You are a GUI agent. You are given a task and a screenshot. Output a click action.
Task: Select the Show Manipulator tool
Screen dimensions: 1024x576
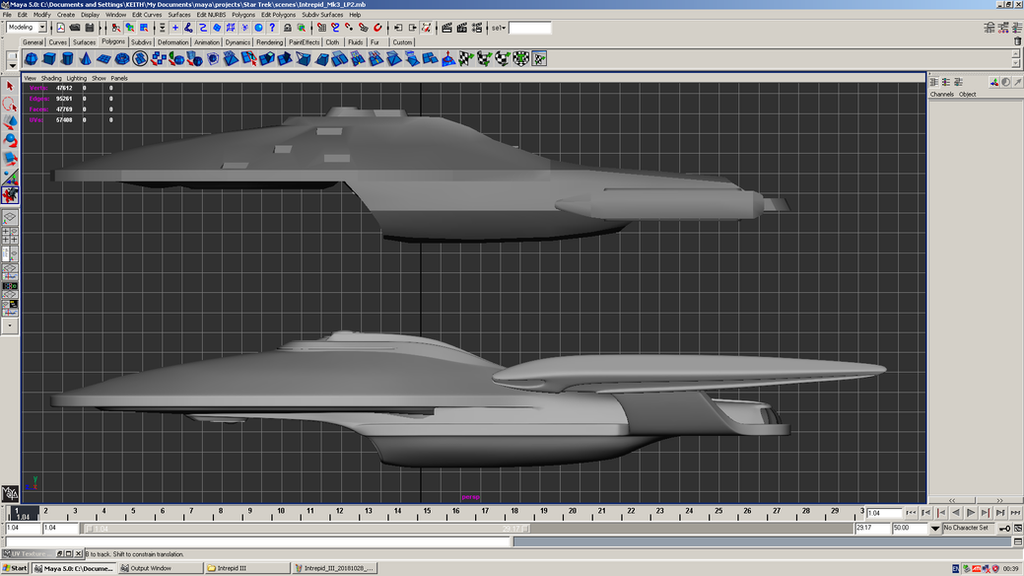[10, 176]
